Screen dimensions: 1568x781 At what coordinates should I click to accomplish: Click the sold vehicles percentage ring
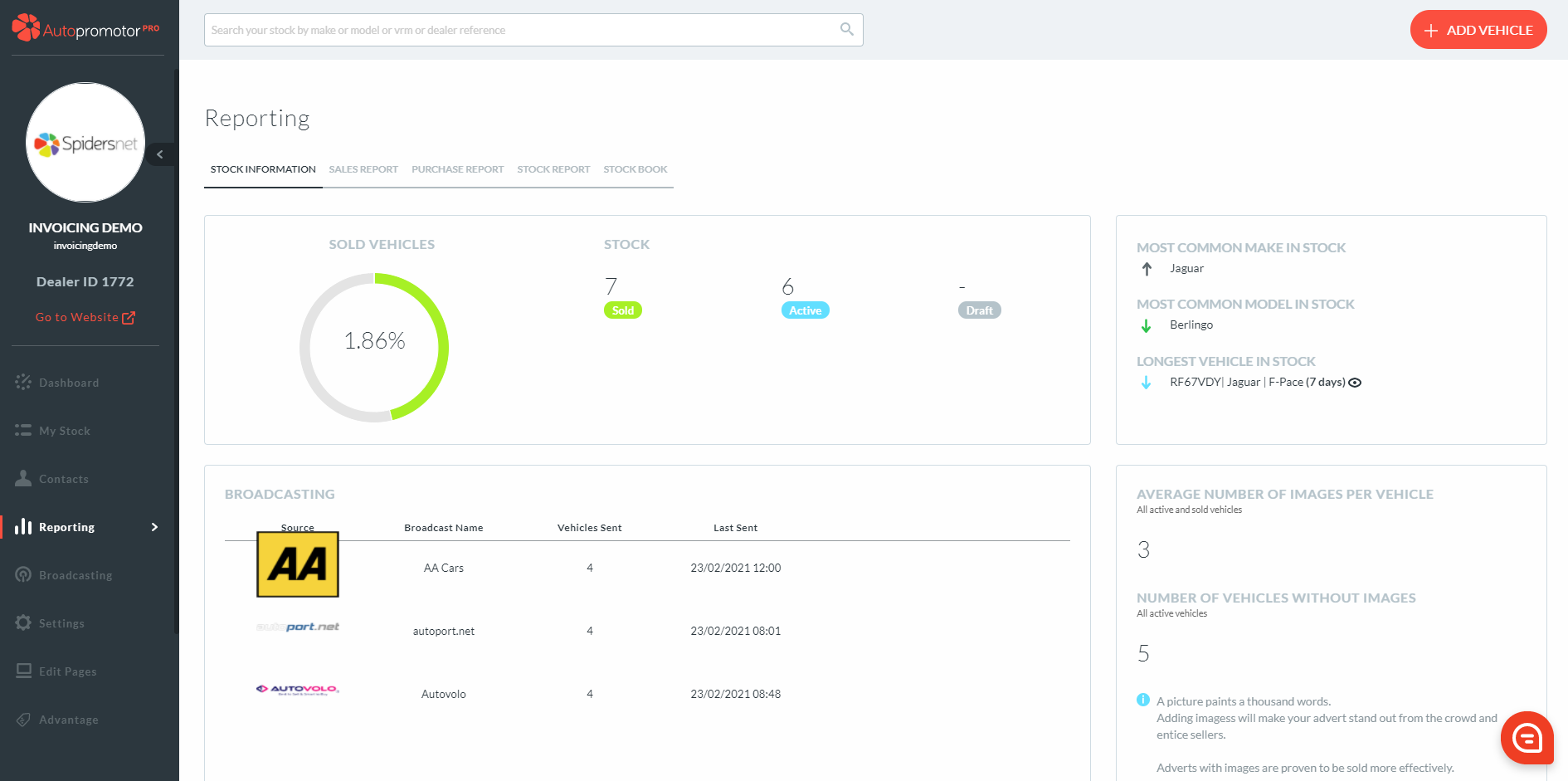tap(374, 348)
